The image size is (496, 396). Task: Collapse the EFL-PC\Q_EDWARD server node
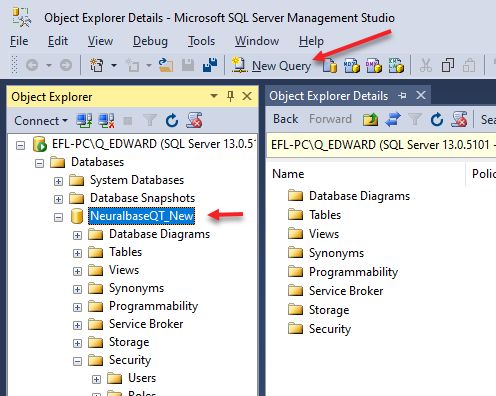tap(21, 146)
